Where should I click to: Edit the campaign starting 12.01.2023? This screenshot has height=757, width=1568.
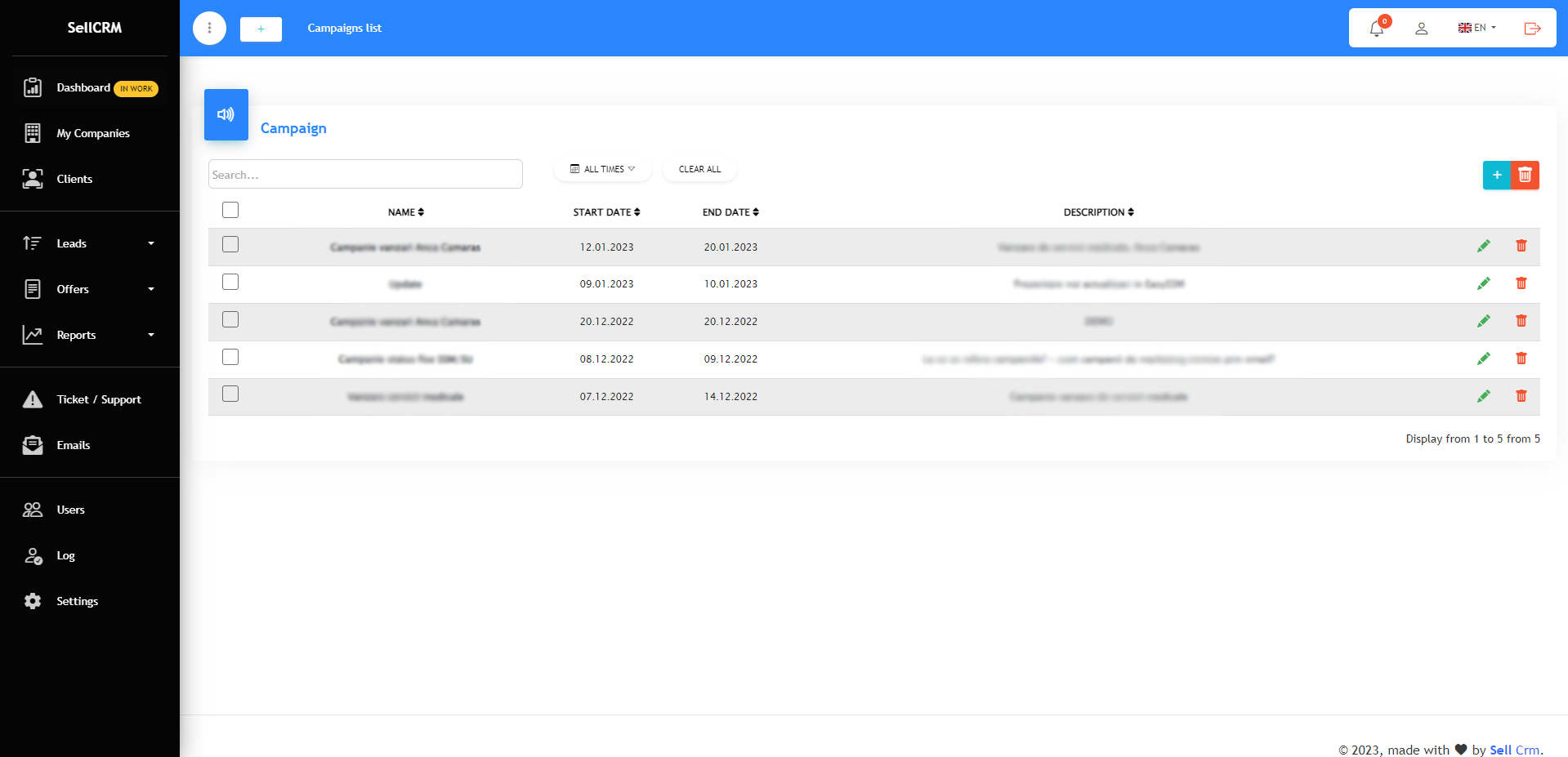pos(1483,247)
